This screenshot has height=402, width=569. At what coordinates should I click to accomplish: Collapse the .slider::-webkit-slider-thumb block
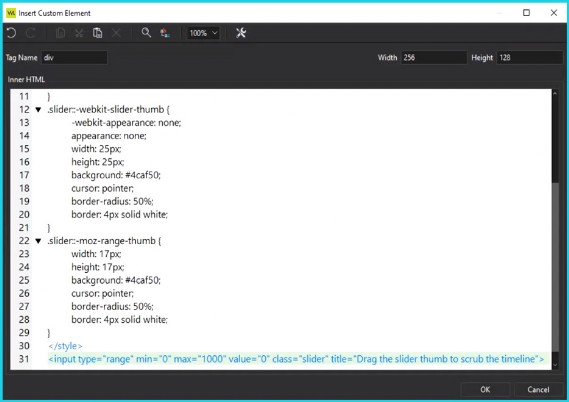(38, 110)
